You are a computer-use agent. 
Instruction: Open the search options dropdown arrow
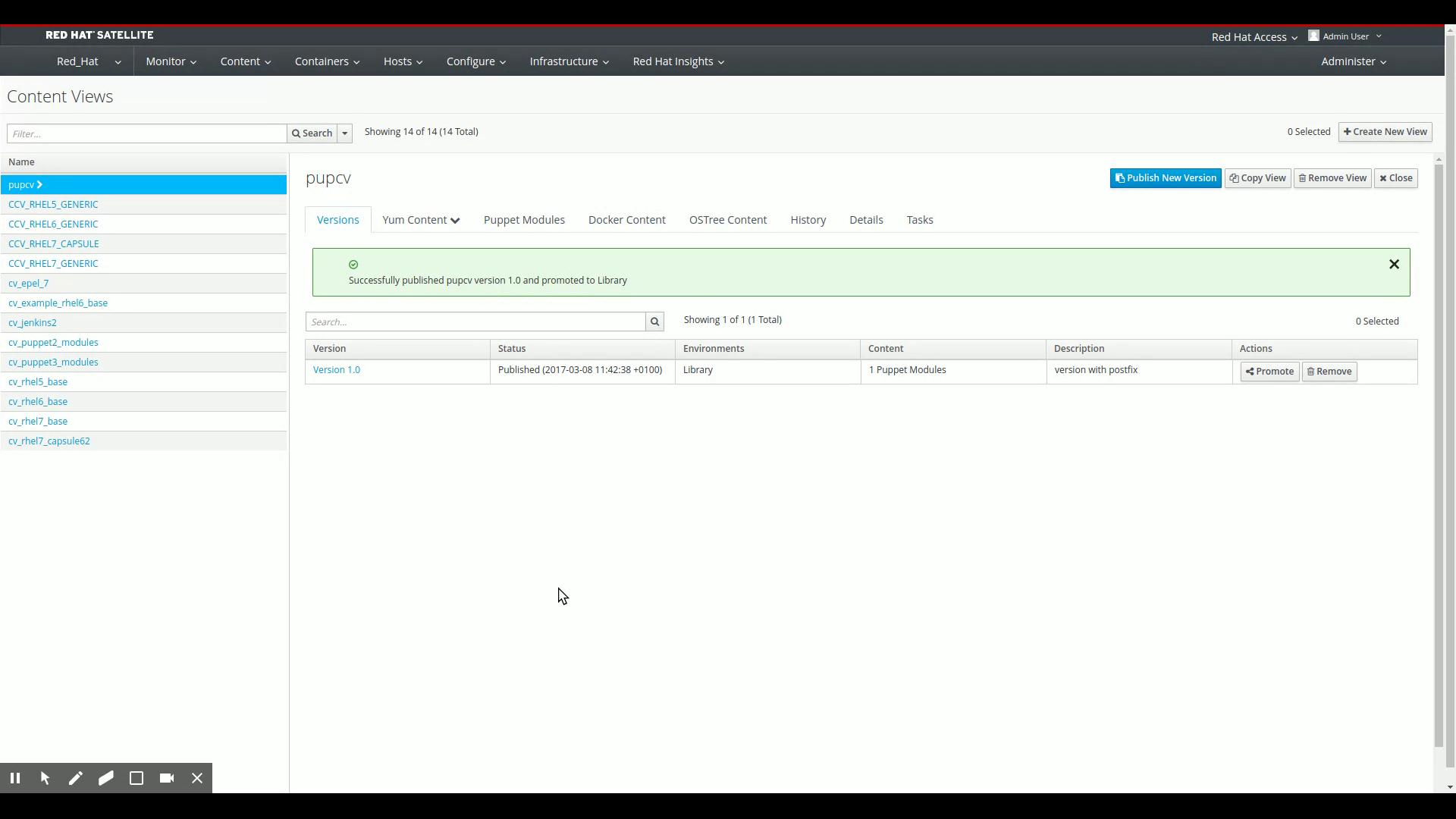[x=344, y=133]
